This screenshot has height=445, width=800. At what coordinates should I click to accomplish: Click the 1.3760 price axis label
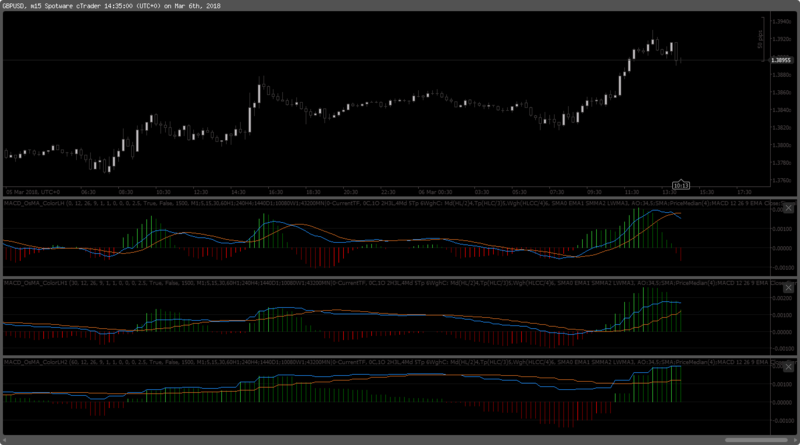click(783, 180)
